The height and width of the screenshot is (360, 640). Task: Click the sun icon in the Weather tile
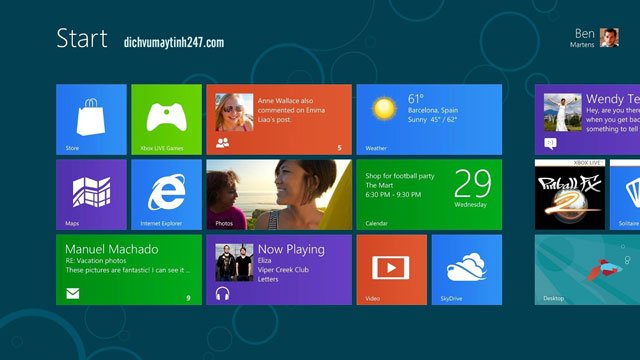coord(384,108)
